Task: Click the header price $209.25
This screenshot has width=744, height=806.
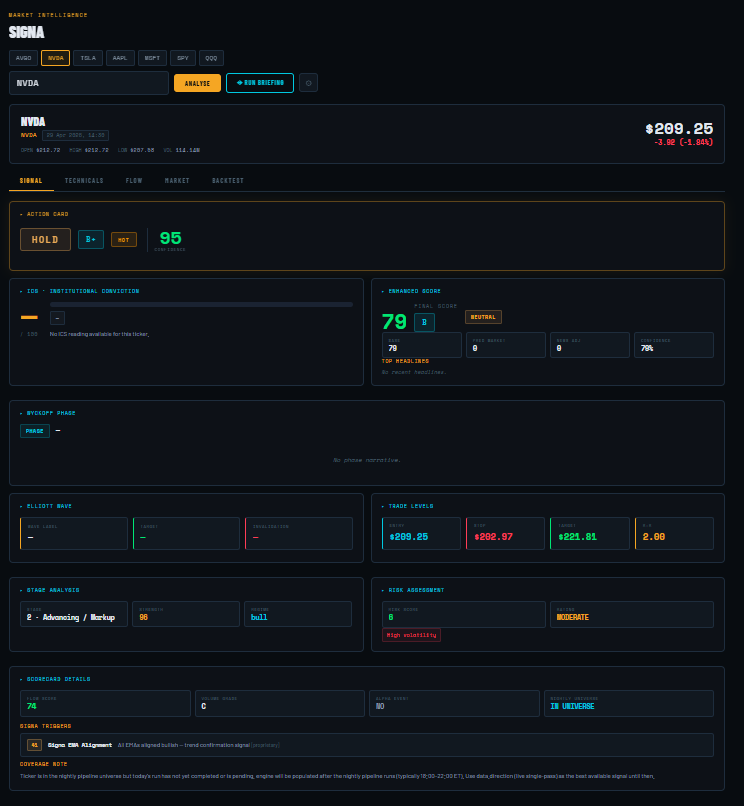Action: [x=679, y=129]
